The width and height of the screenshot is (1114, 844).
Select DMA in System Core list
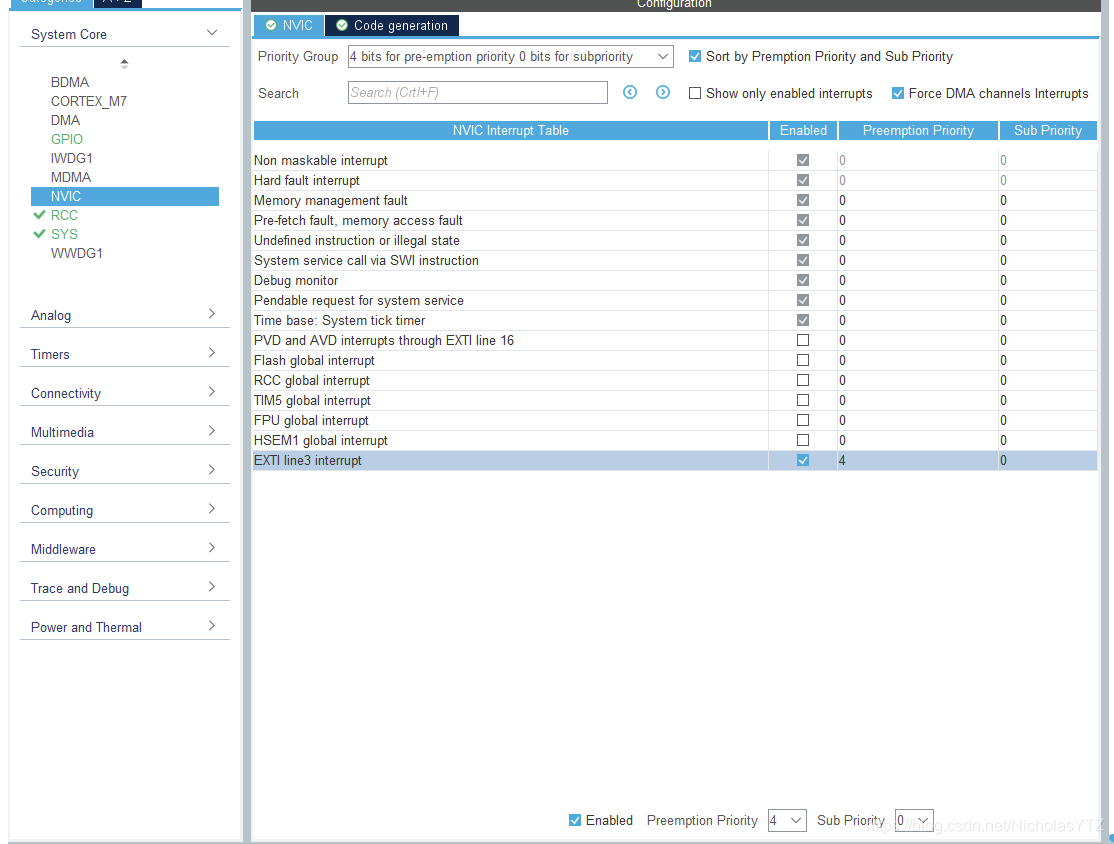tap(65, 120)
